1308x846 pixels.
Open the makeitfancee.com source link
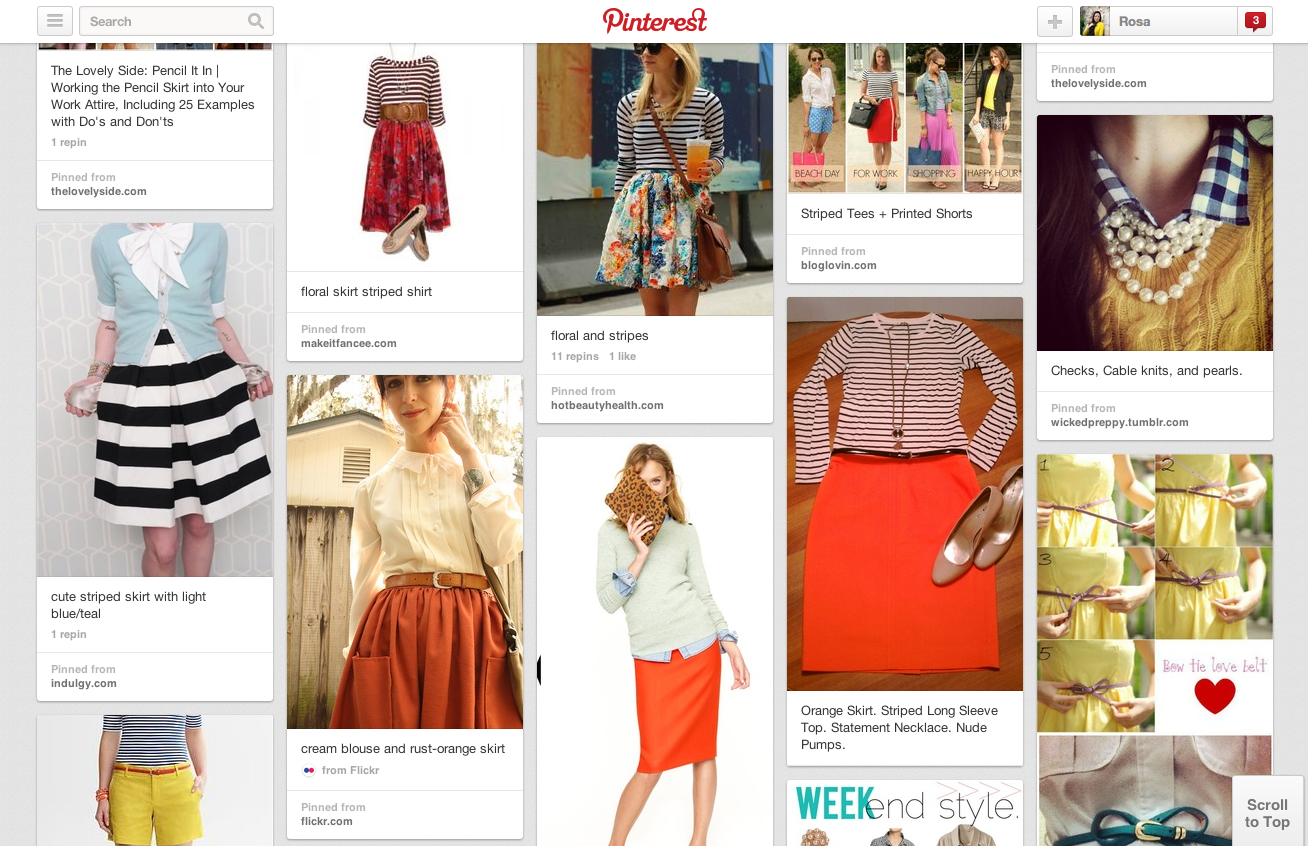tap(349, 343)
